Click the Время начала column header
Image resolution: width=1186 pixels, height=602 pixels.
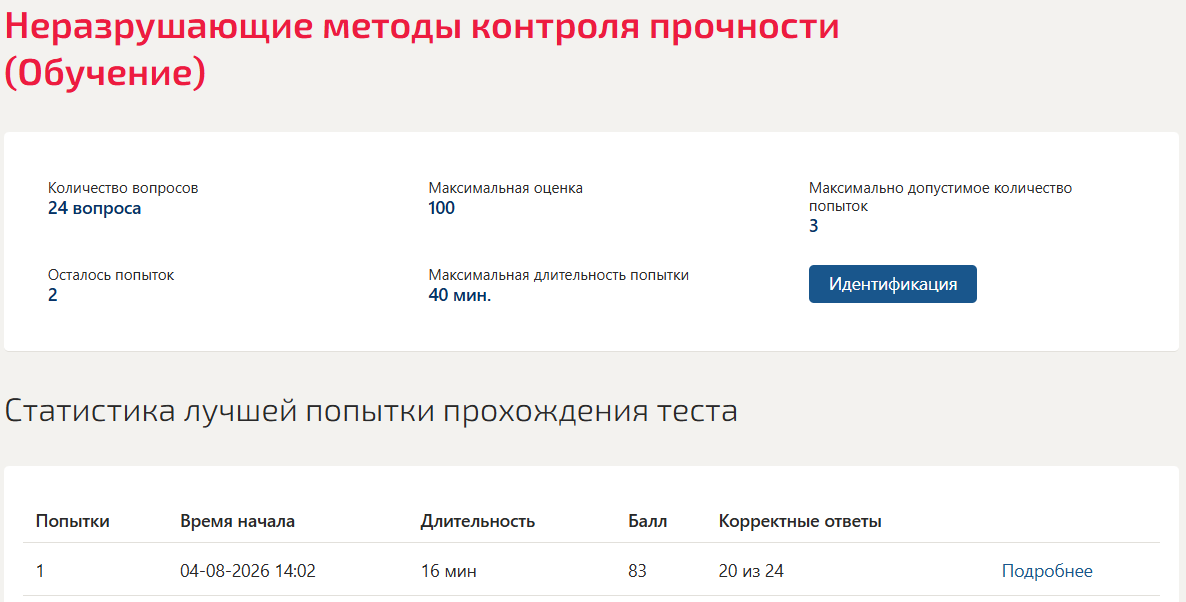(x=238, y=521)
